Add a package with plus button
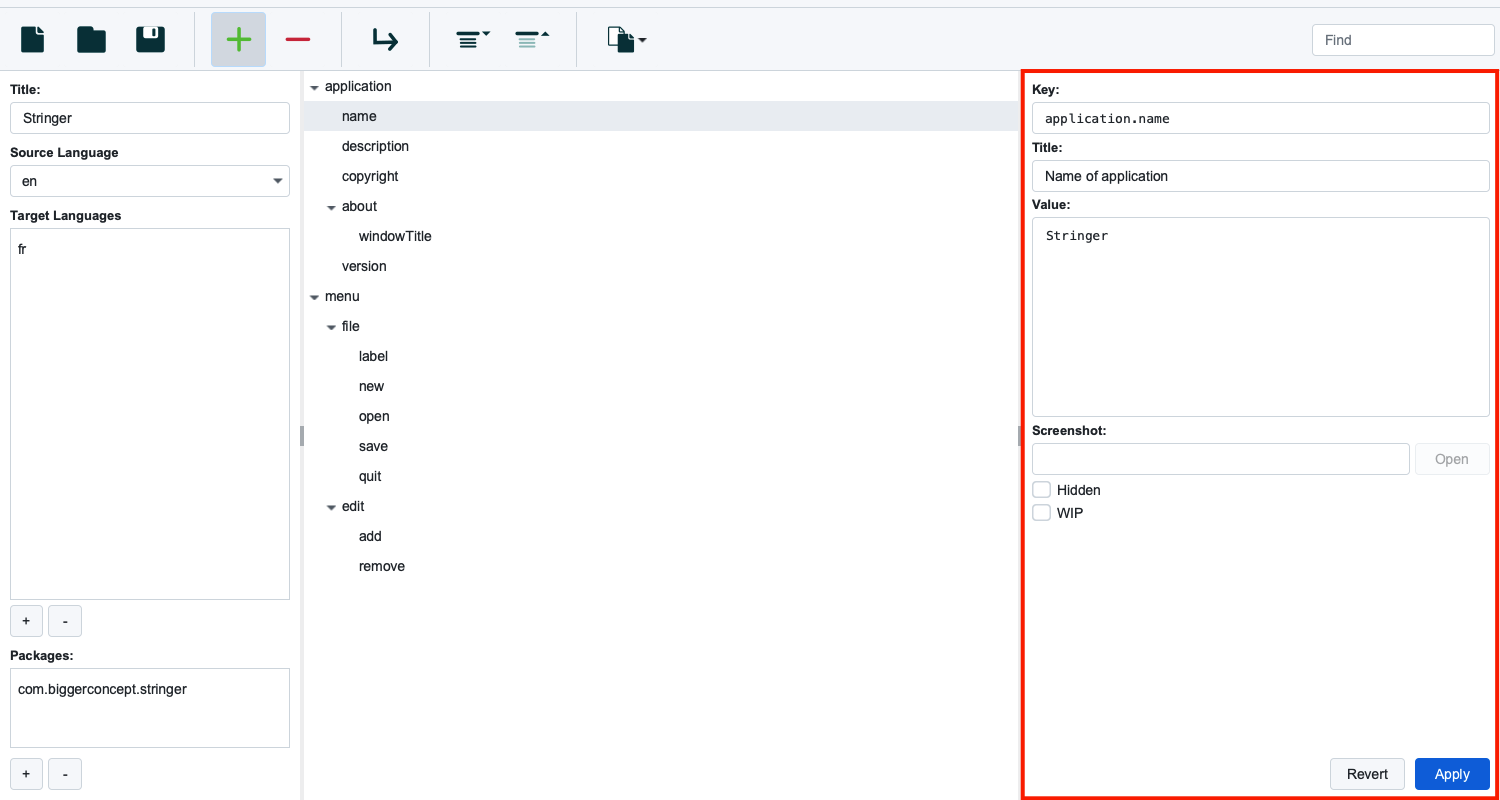This screenshot has height=800, width=1500. 26,774
